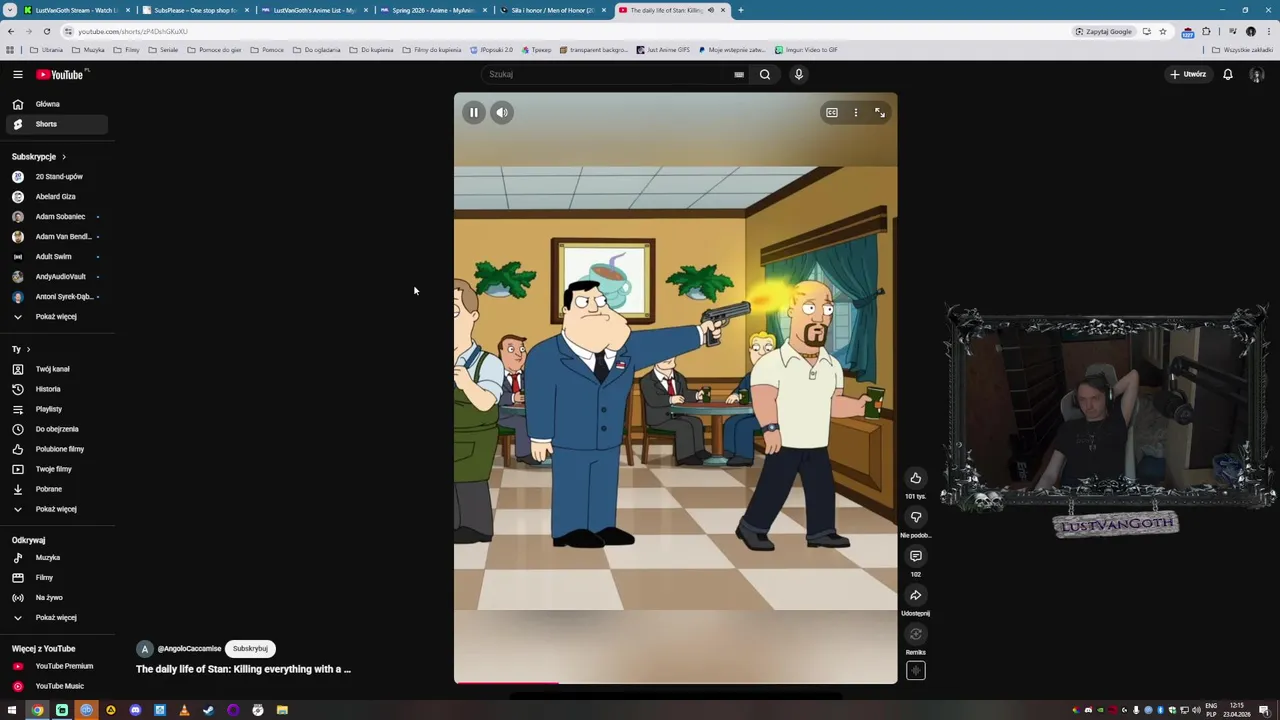
Task: Switch to the SubsPlease browser tab
Action: 195,10
